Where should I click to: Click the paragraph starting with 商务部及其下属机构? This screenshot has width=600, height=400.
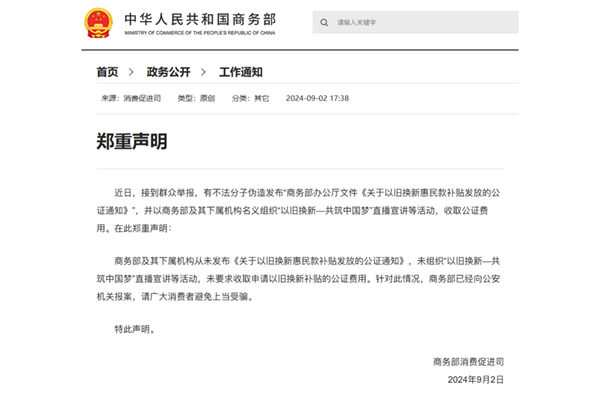click(300, 281)
